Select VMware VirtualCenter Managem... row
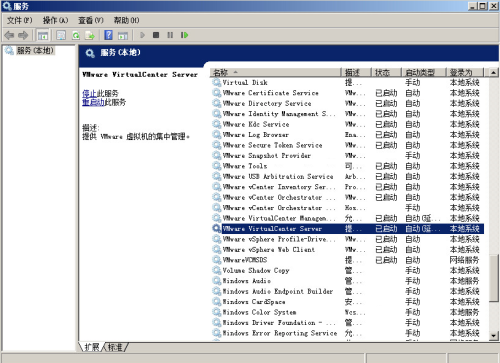 pos(348,218)
